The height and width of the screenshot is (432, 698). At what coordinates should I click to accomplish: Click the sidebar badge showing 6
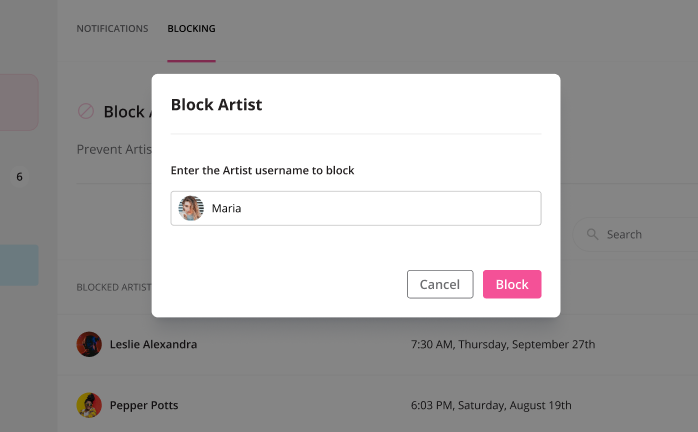click(19, 177)
